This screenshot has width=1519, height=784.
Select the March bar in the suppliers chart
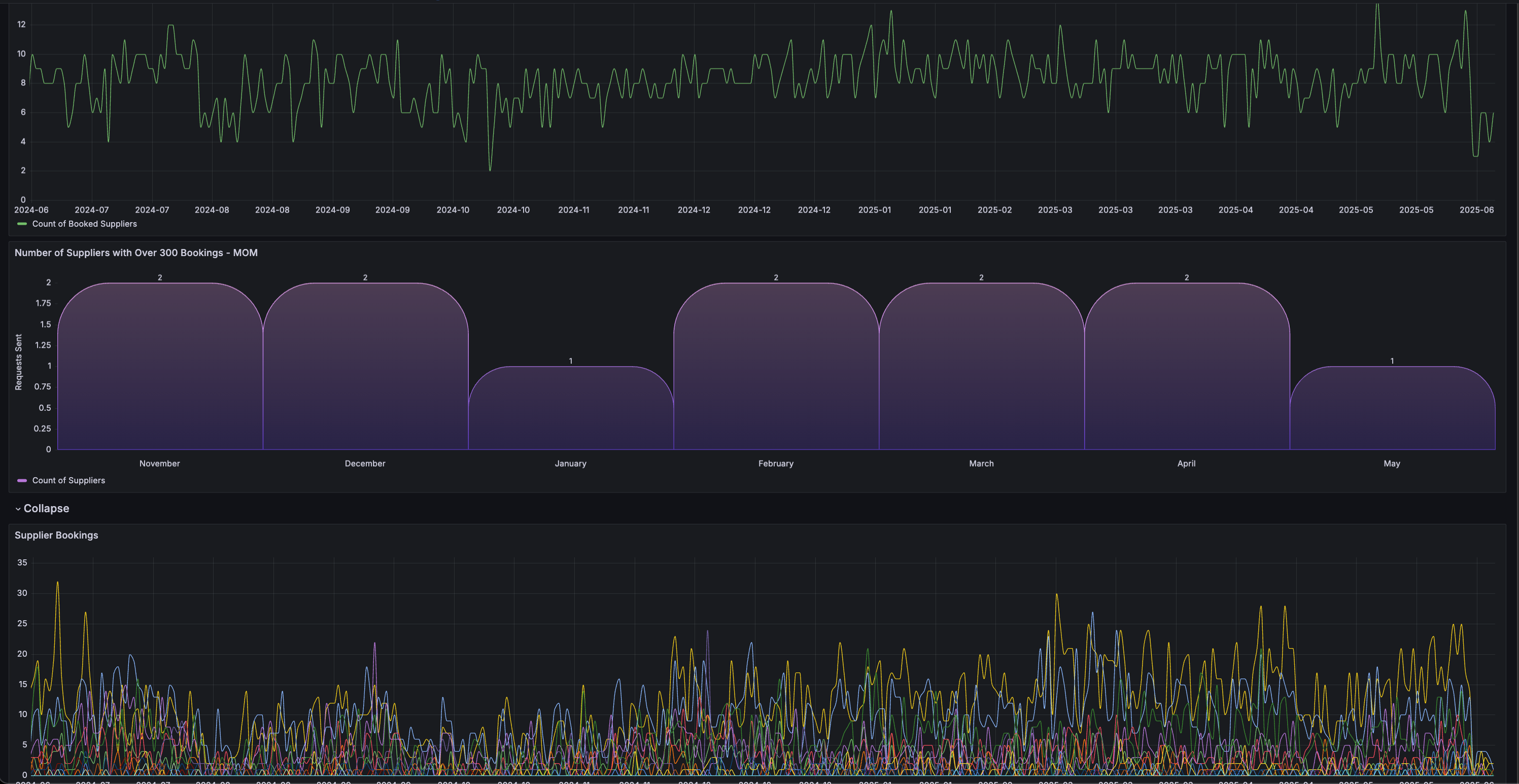click(981, 366)
